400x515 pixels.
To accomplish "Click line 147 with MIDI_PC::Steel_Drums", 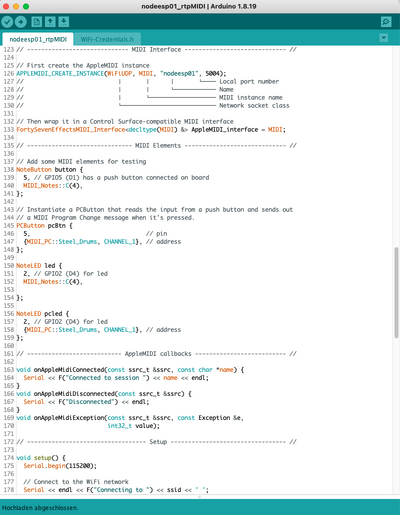I will point(102,241).
